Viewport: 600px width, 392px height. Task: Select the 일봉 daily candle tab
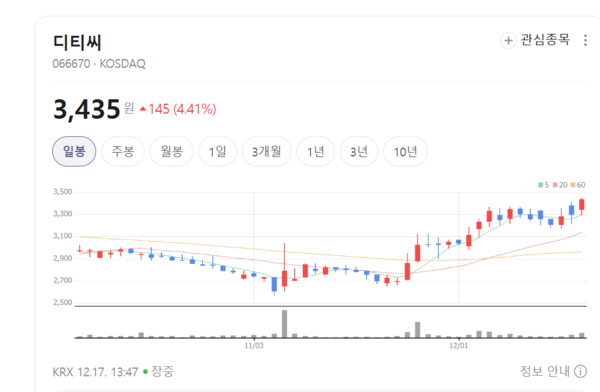pyautogui.click(x=74, y=152)
